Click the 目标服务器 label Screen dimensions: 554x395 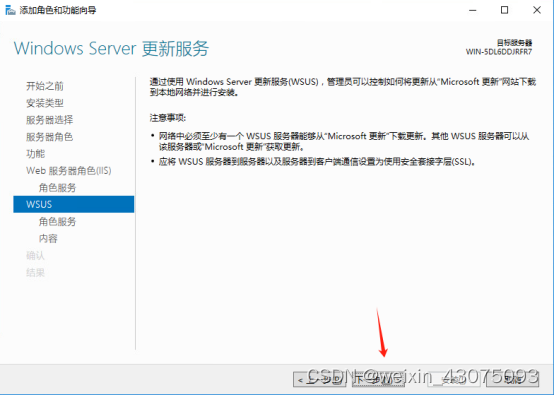click(x=514, y=43)
